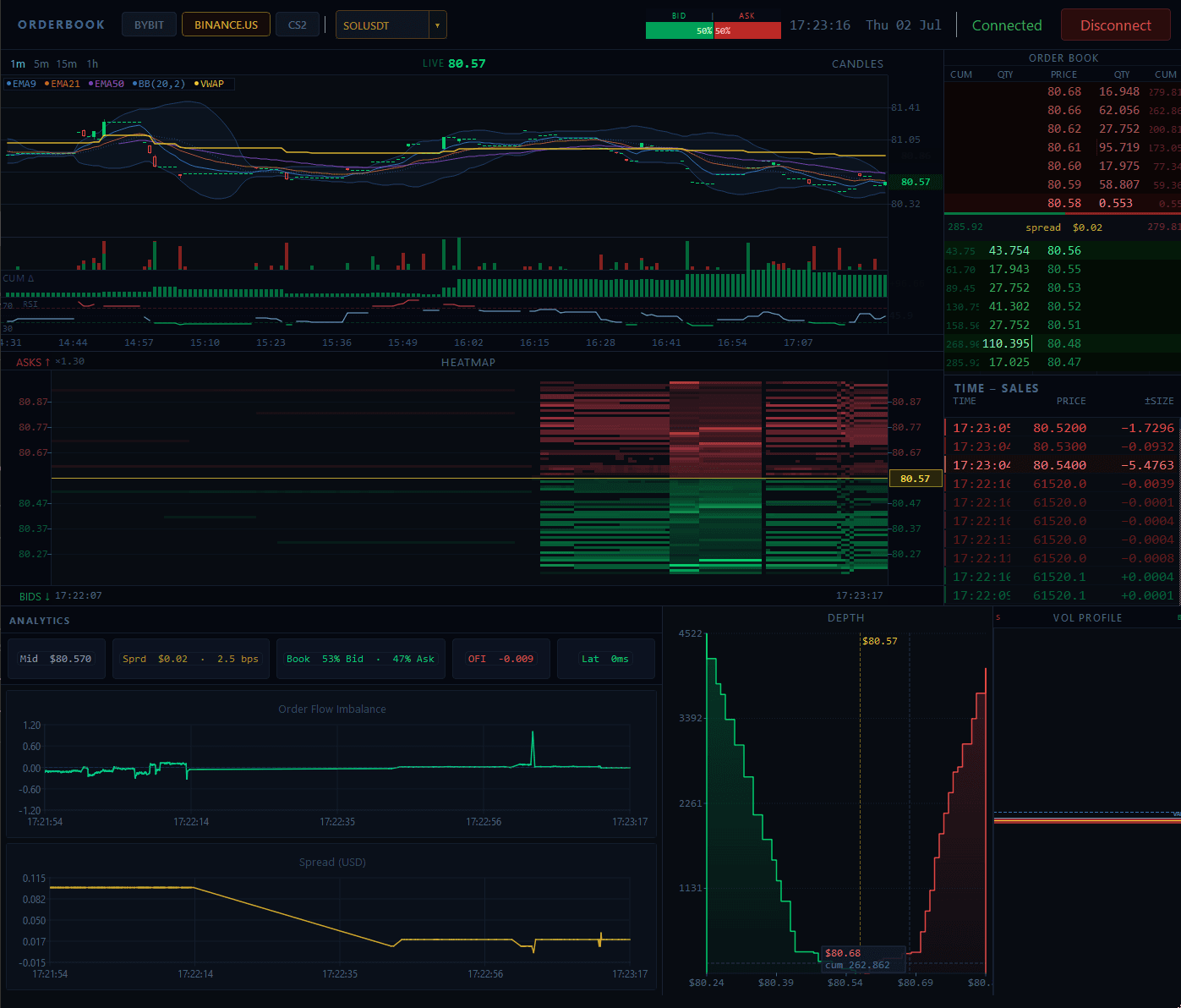Click the $80.68 cum 262.862 depth tooltip

(x=863, y=959)
